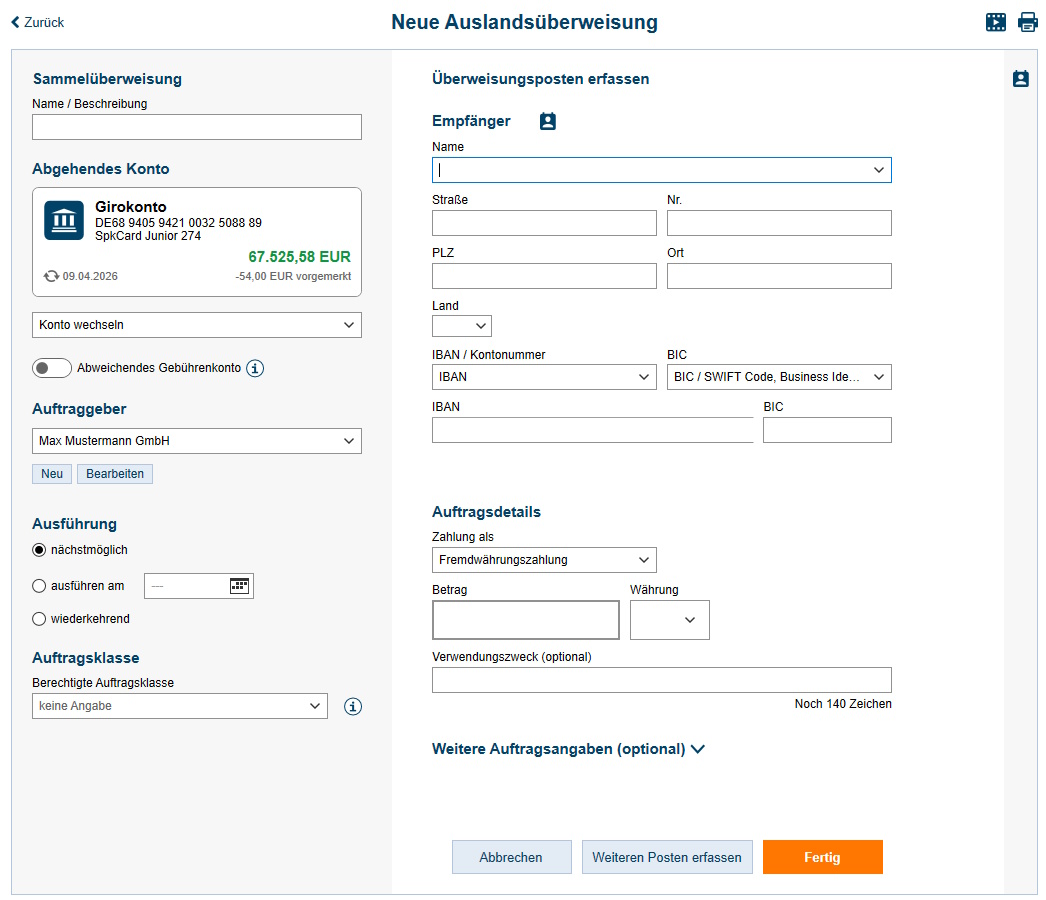Select the 'ausführen am' radio button
This screenshot has width=1046, height=900.
(x=40, y=586)
